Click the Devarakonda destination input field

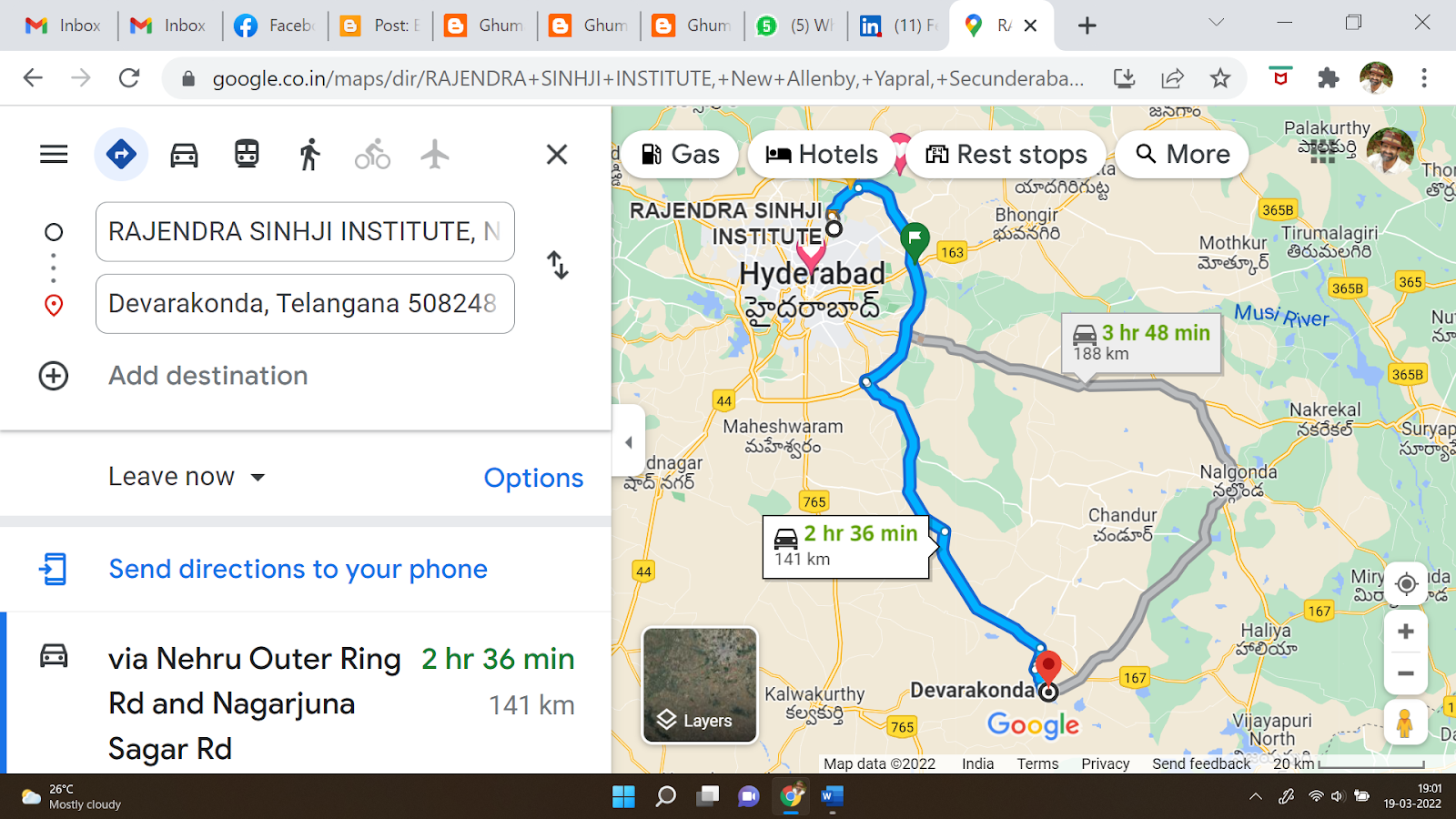[x=305, y=304]
